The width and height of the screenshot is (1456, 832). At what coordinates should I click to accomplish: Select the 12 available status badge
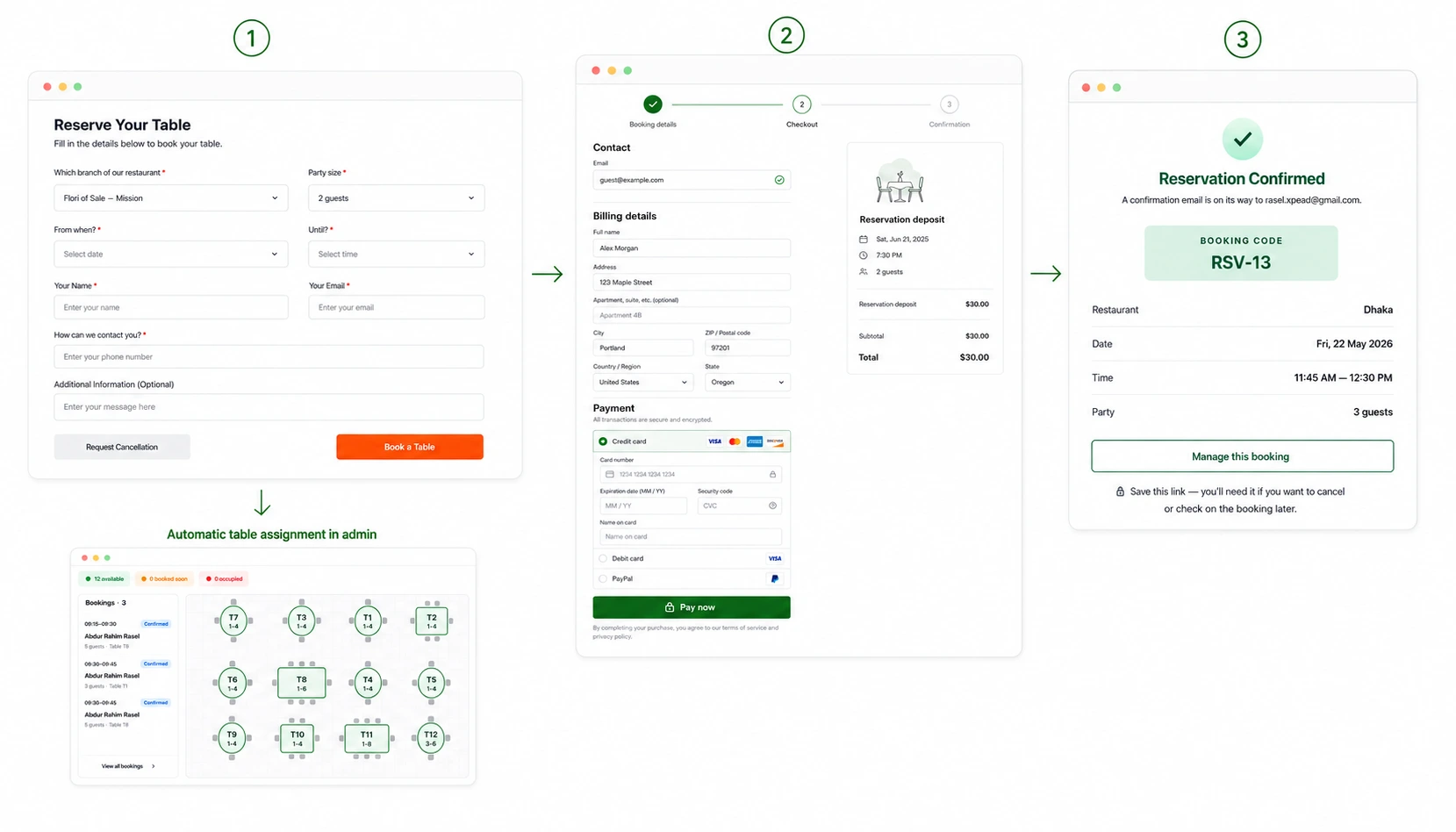pos(104,578)
